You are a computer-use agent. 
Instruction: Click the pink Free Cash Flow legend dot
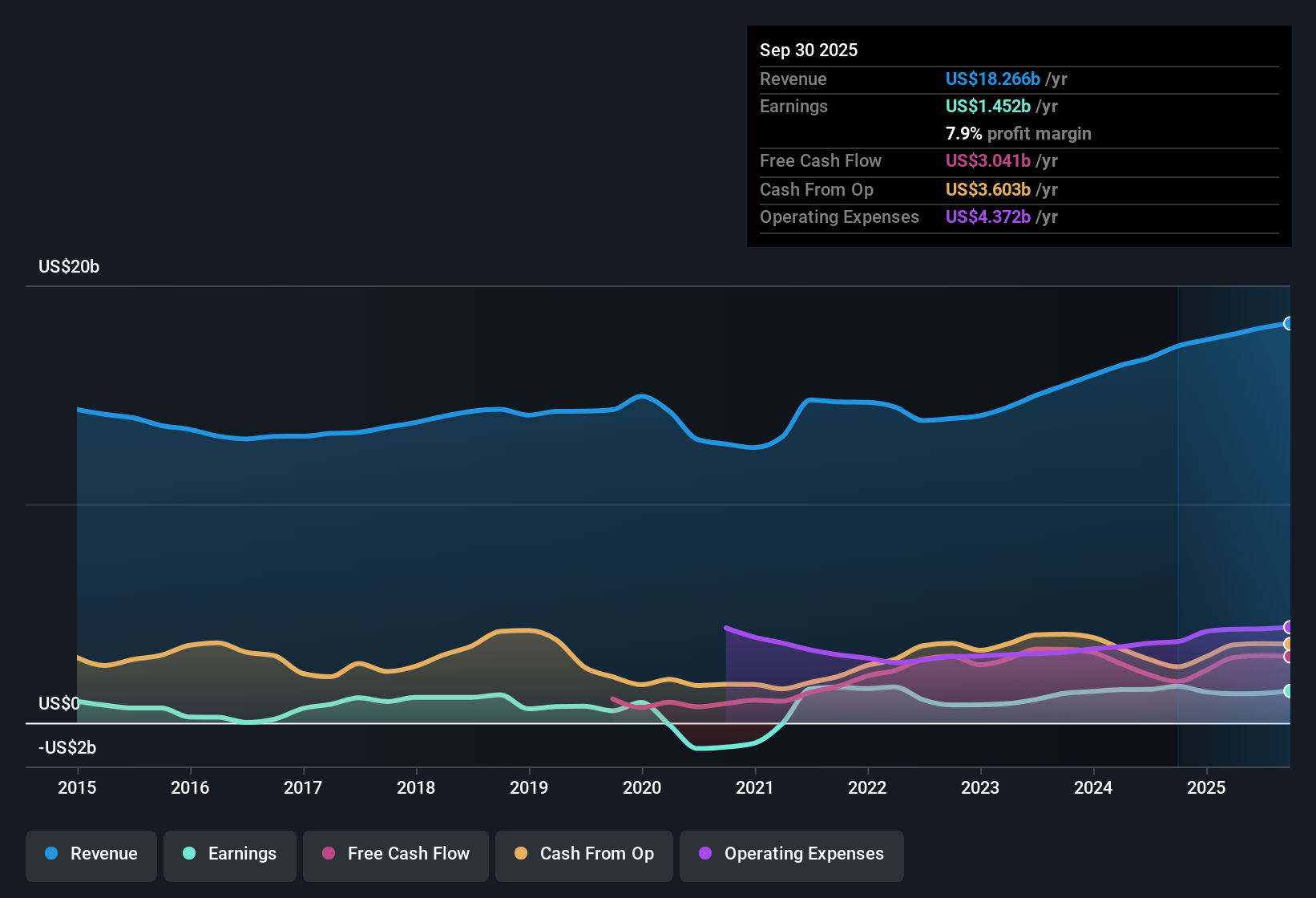(329, 854)
